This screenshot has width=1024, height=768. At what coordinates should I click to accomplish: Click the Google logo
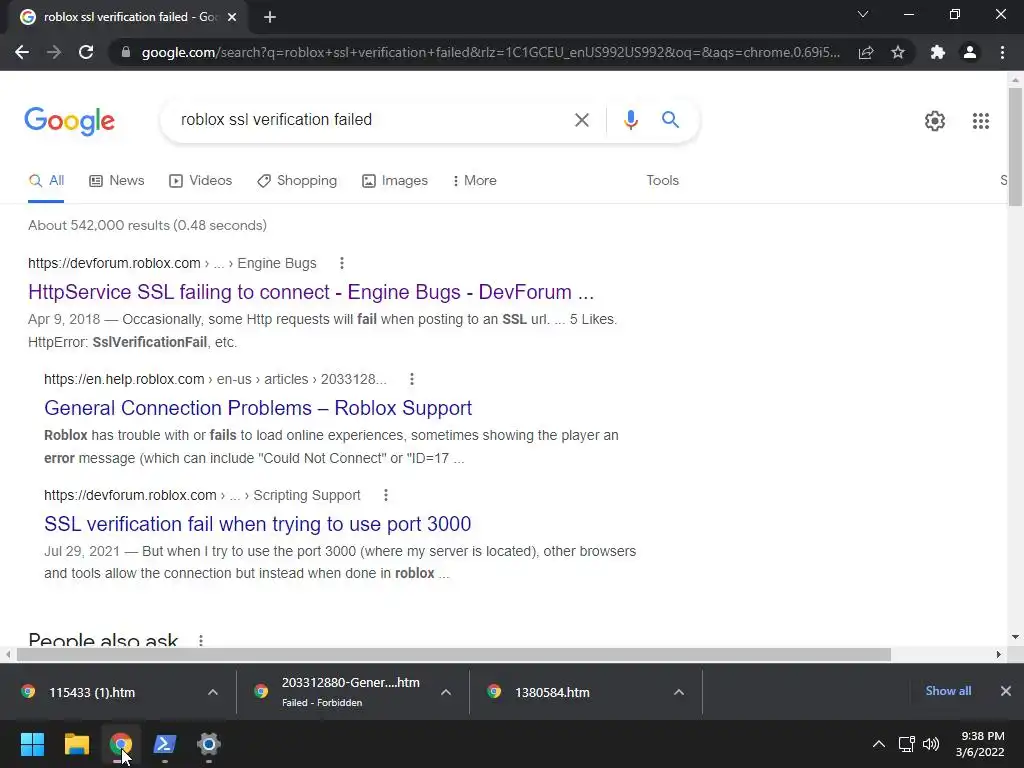tap(70, 121)
